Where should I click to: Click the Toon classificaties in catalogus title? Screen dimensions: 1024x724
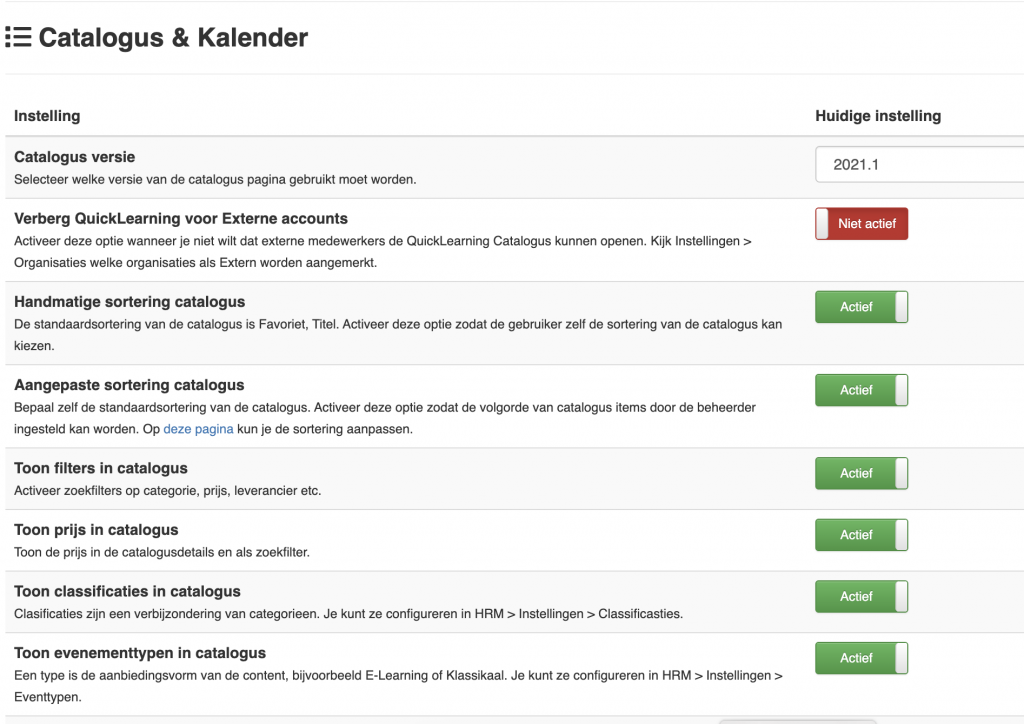[127, 591]
